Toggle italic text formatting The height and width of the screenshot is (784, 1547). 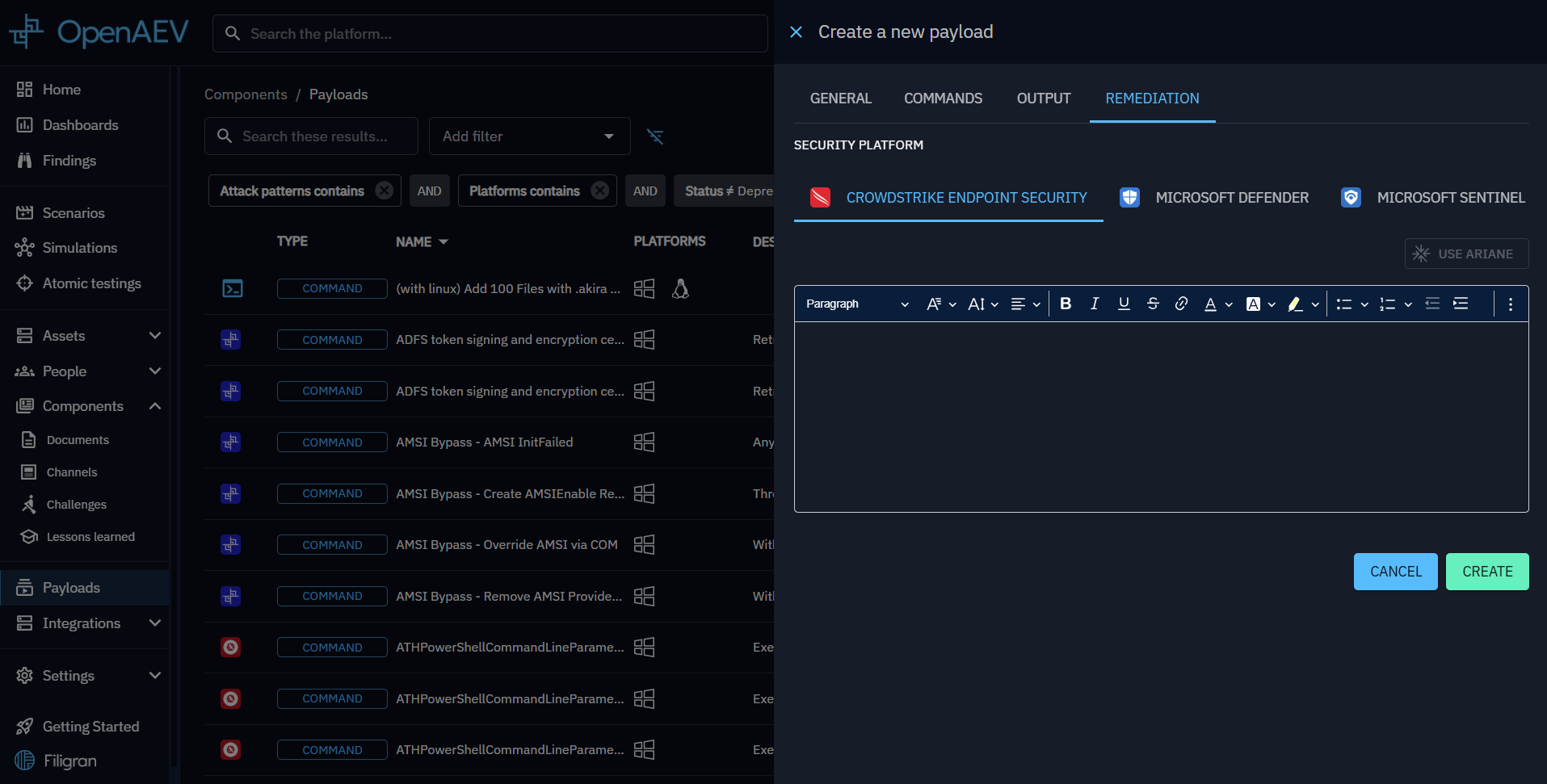click(1095, 304)
